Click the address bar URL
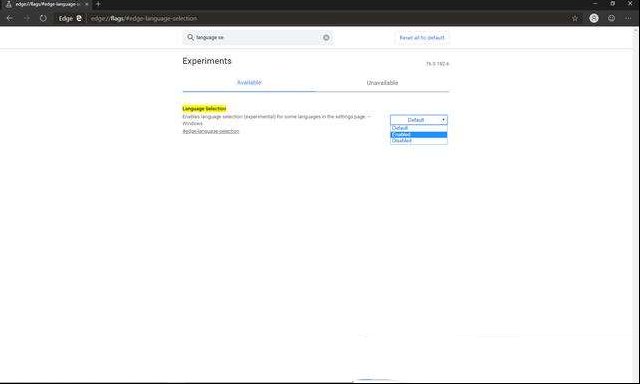The image size is (640, 384). click(144, 18)
